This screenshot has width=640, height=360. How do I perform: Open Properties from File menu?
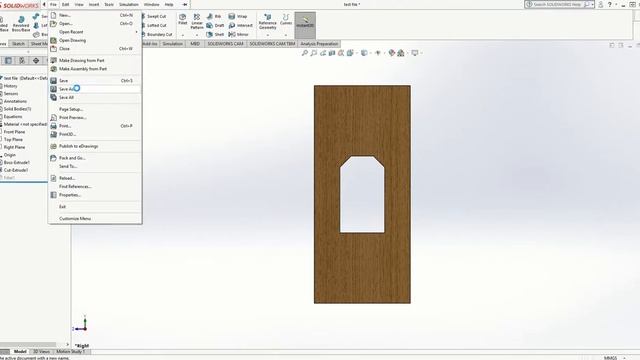point(95,195)
